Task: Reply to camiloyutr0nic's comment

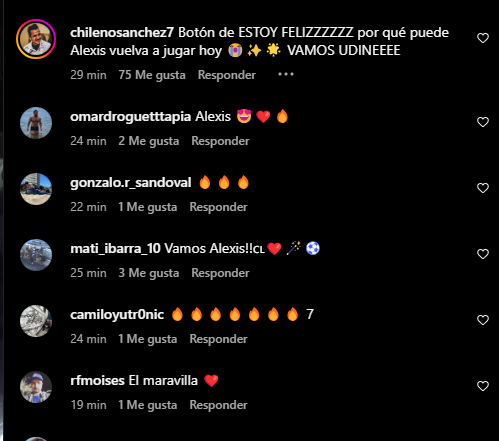Action: (218, 339)
